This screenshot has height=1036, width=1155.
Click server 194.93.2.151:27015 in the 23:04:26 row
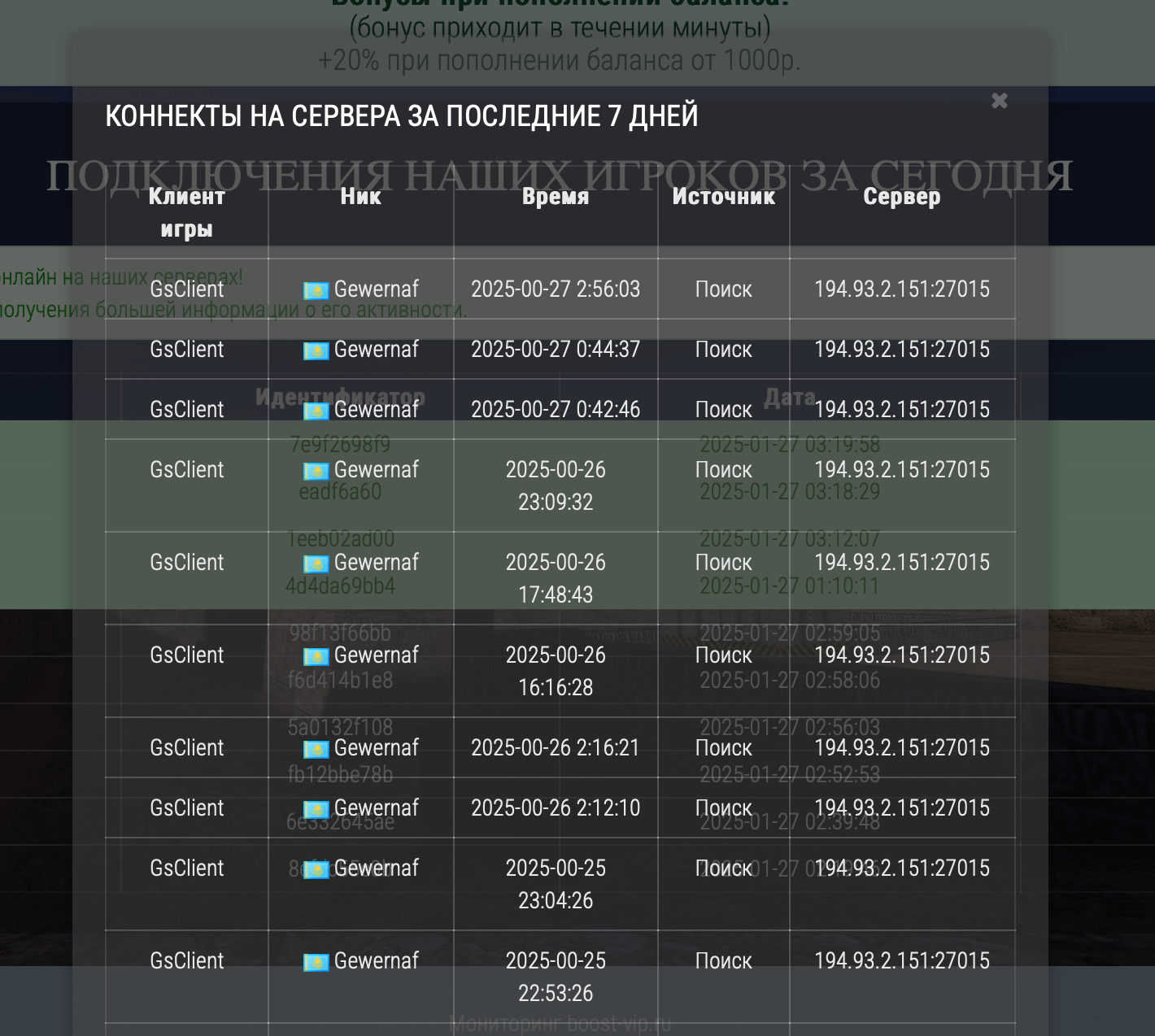coord(902,868)
